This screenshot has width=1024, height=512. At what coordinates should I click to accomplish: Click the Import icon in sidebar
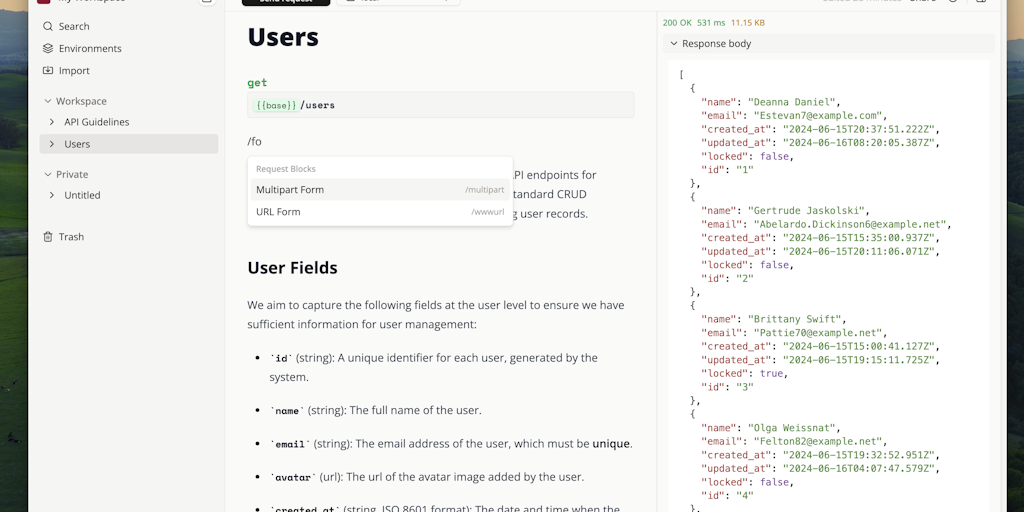[48, 71]
